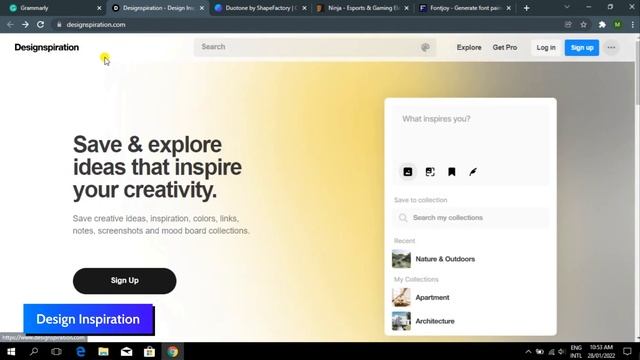Click the taskbar clock and date
Image resolution: width=640 pixels, height=360 pixels.
pos(601,351)
